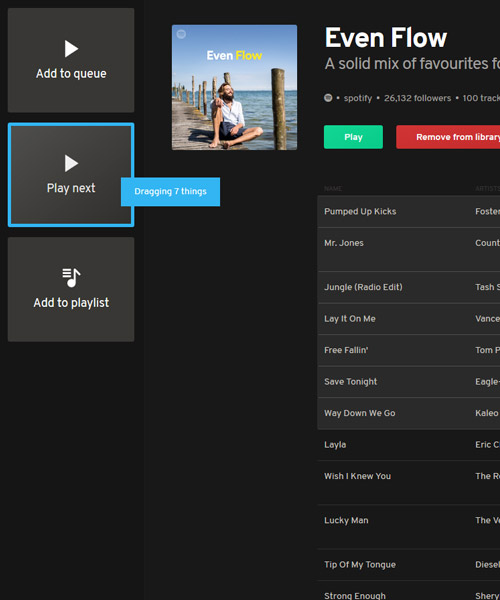Image resolution: width=500 pixels, height=600 pixels.
Task: Select the Lay It On Me track
Action: 409,319
